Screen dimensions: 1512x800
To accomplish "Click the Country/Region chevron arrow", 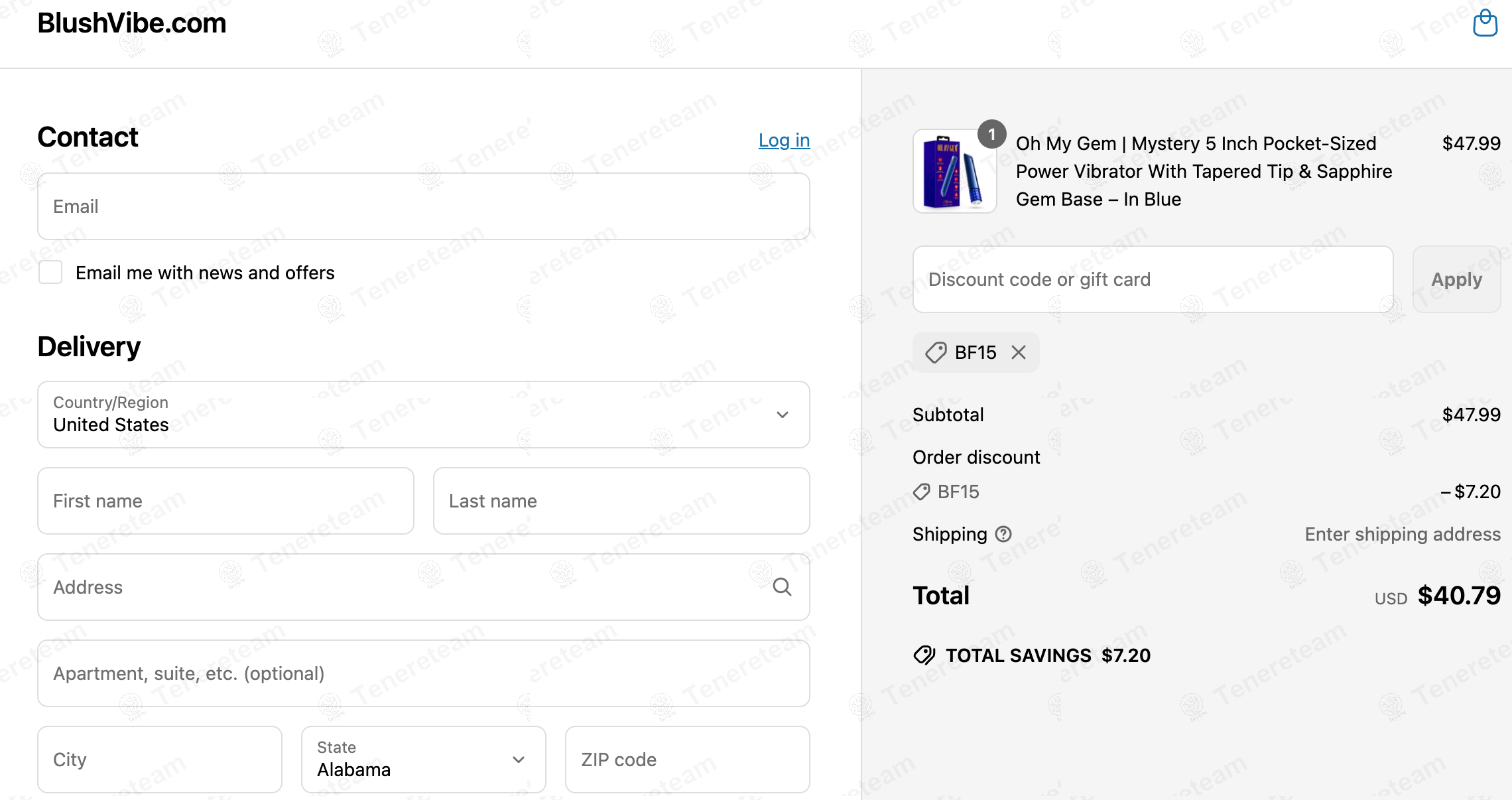I will pyautogui.click(x=783, y=415).
